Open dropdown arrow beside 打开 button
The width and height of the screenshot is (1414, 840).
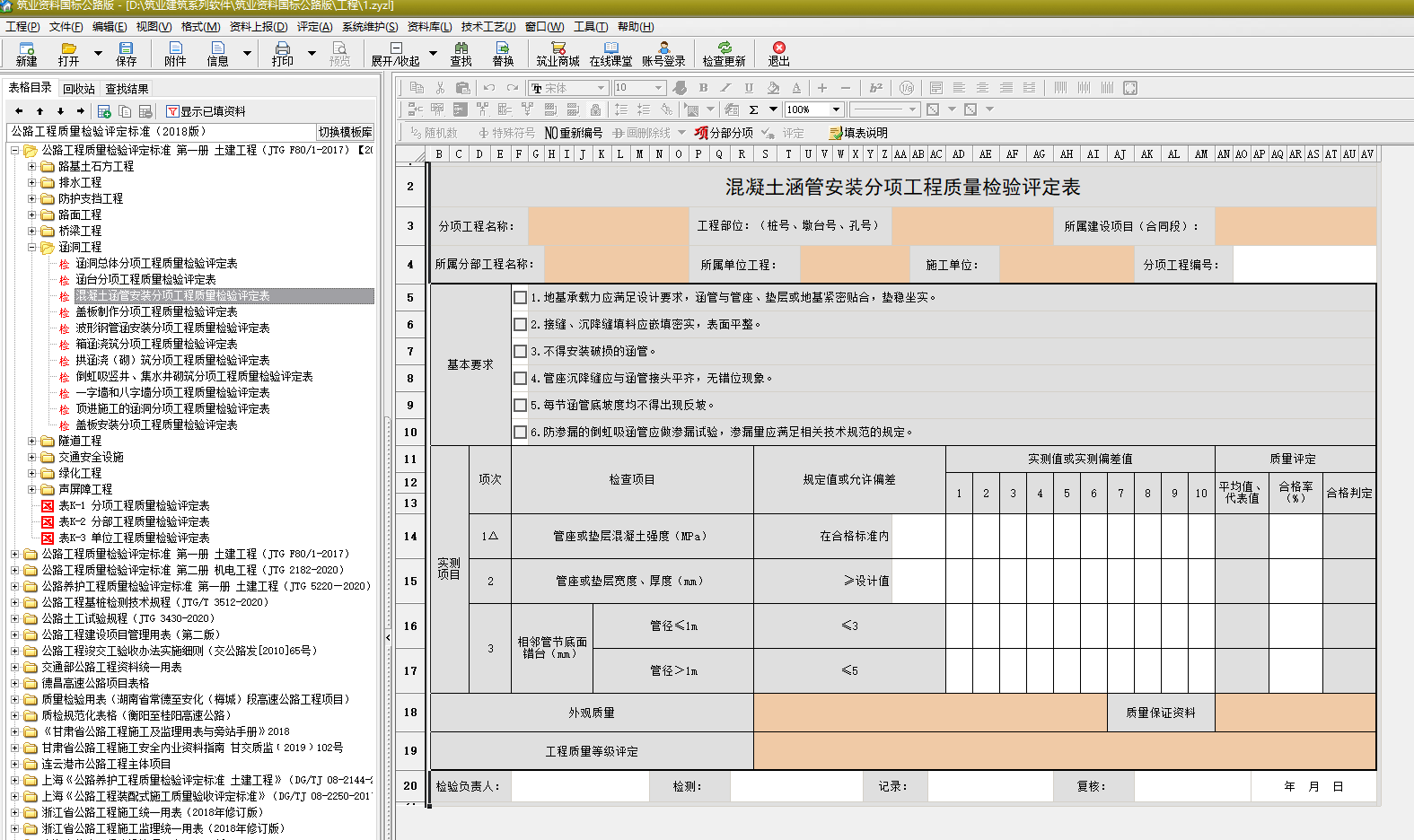pos(98,53)
